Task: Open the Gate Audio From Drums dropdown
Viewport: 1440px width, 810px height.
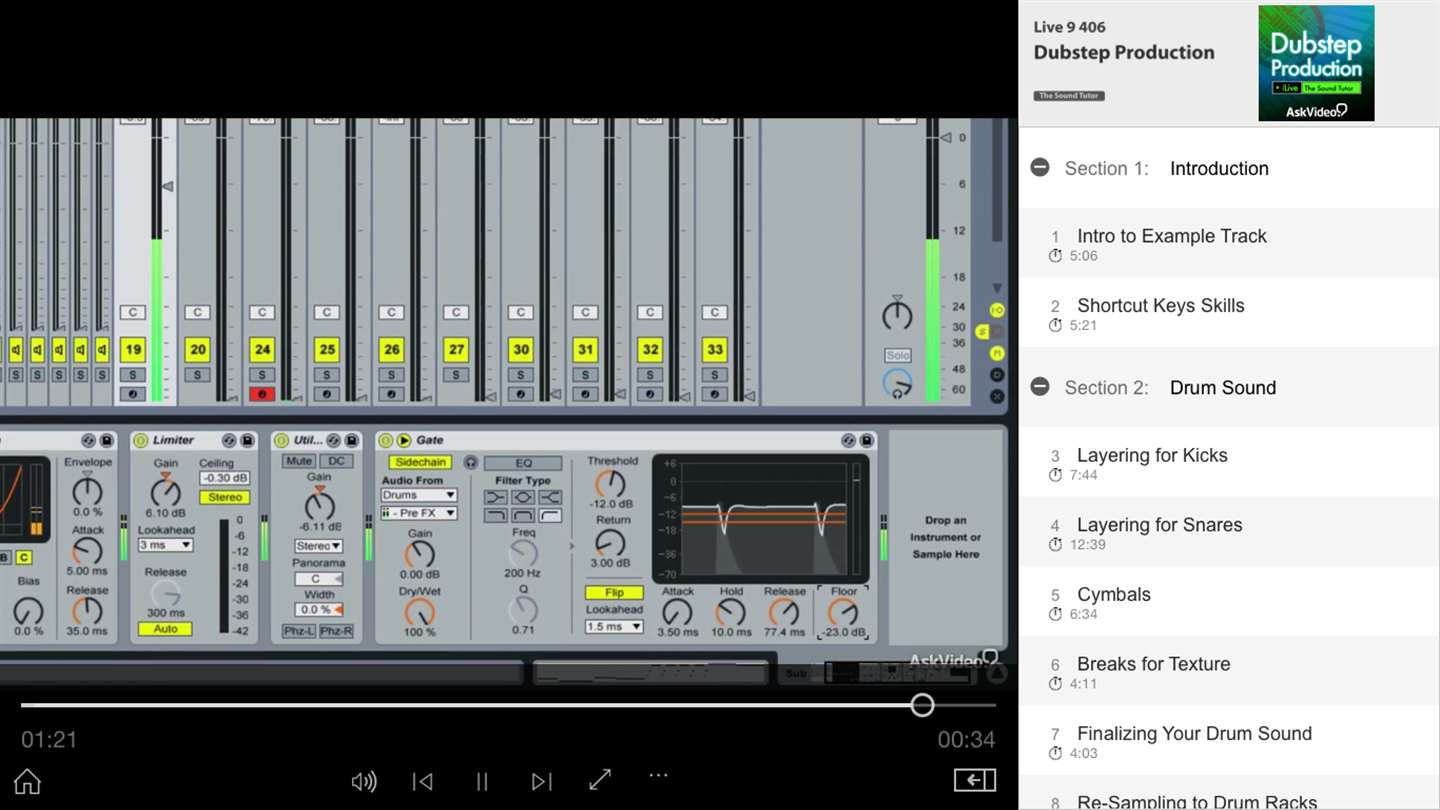Action: tap(418, 495)
